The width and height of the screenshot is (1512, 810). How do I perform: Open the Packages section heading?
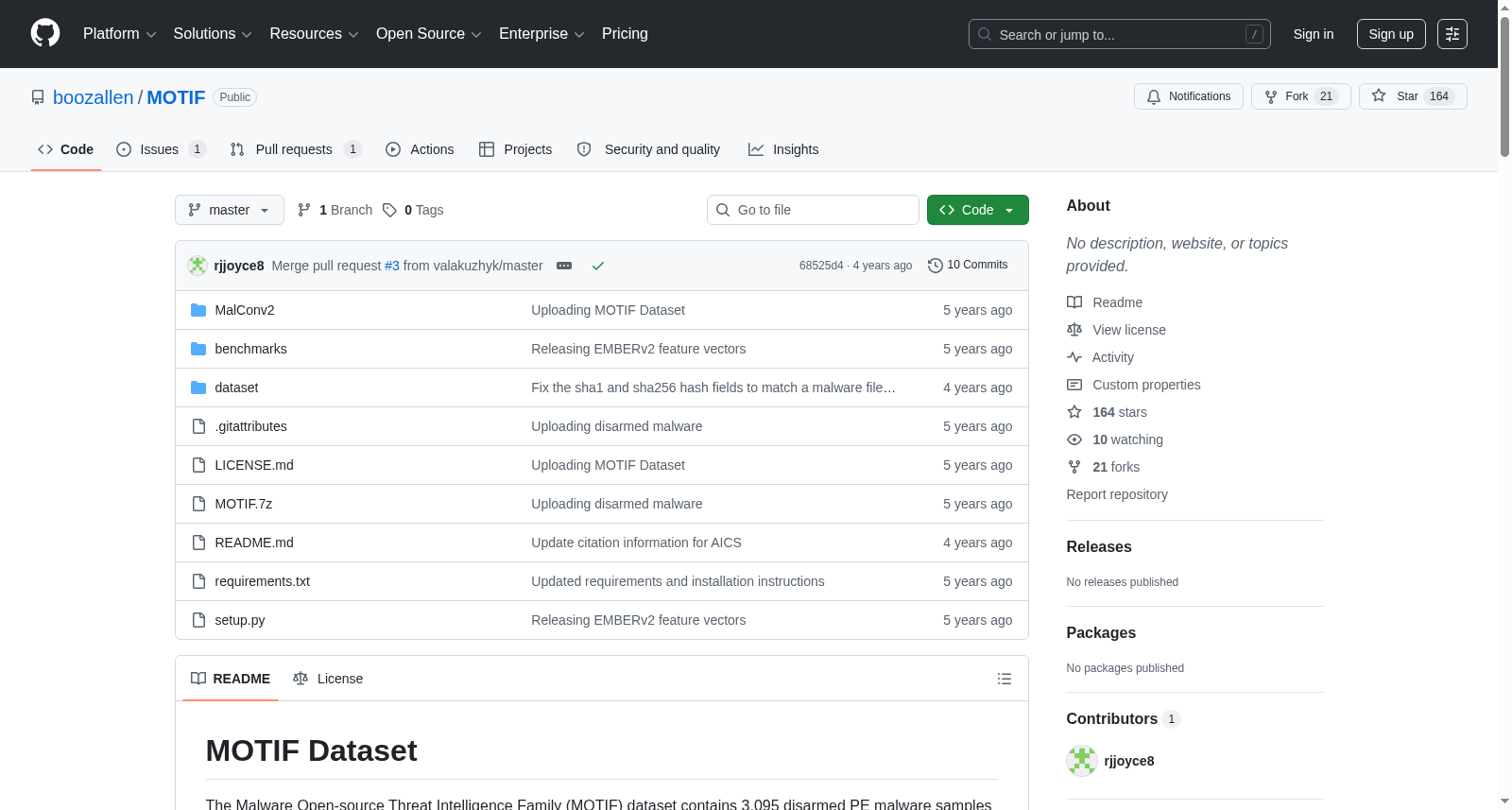[1101, 632]
